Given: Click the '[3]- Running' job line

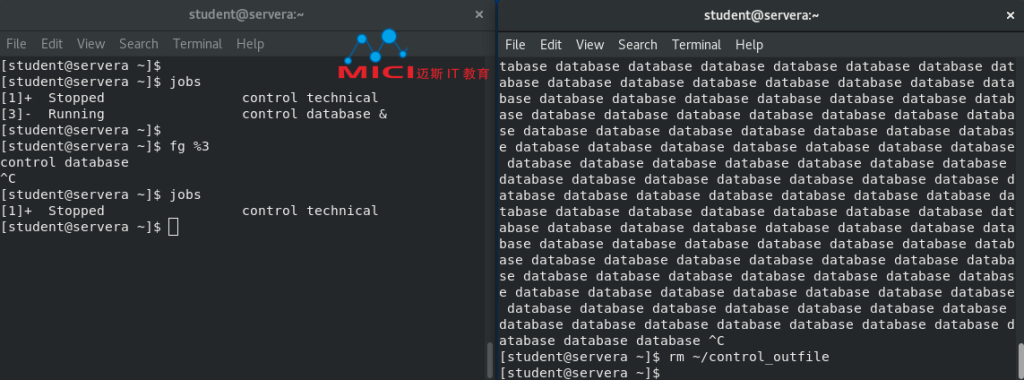Looking at the screenshot, I should tap(194, 114).
